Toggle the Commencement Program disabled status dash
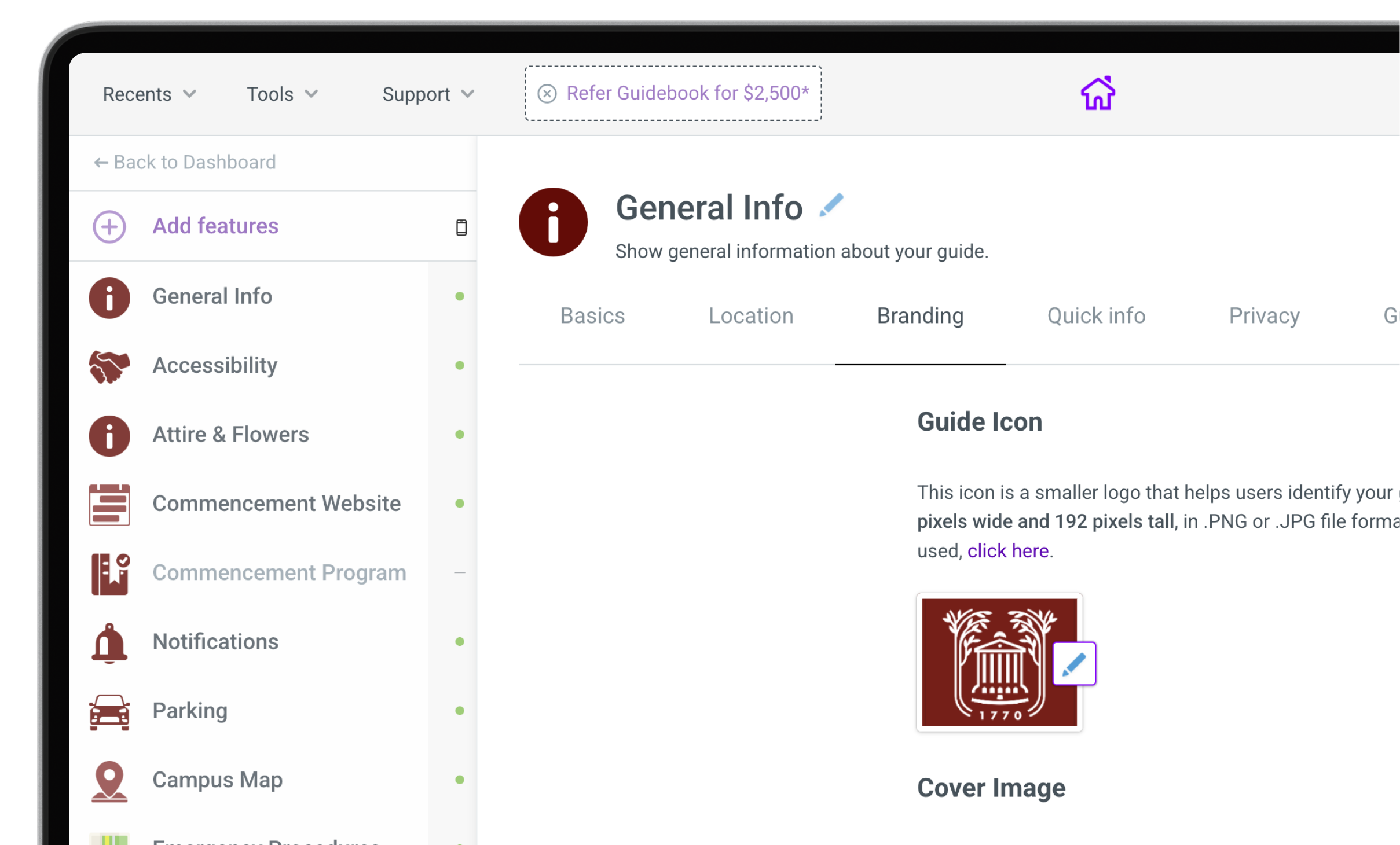Screen dimensions: 1400x845 tap(460, 572)
